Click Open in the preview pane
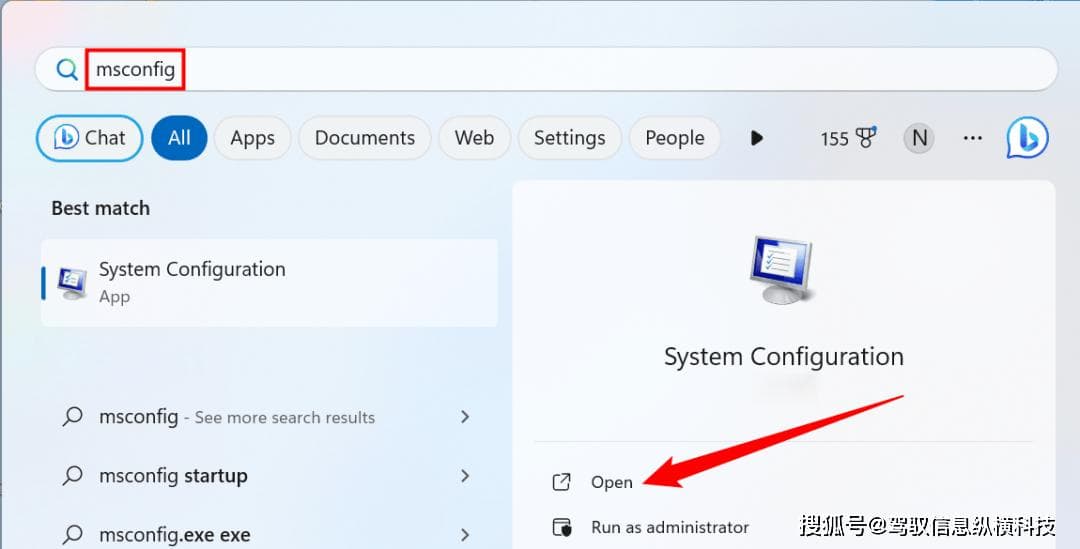Image resolution: width=1080 pixels, height=549 pixels. point(612,482)
